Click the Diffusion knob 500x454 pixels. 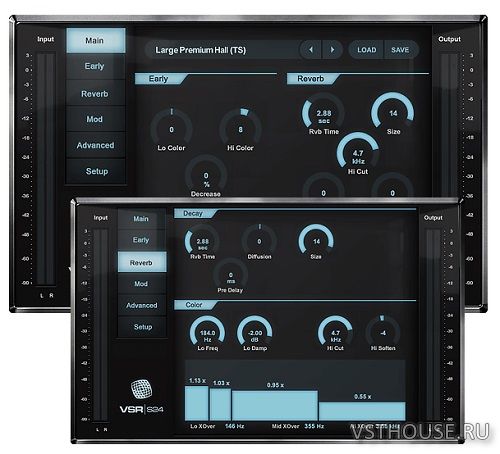pos(259,241)
